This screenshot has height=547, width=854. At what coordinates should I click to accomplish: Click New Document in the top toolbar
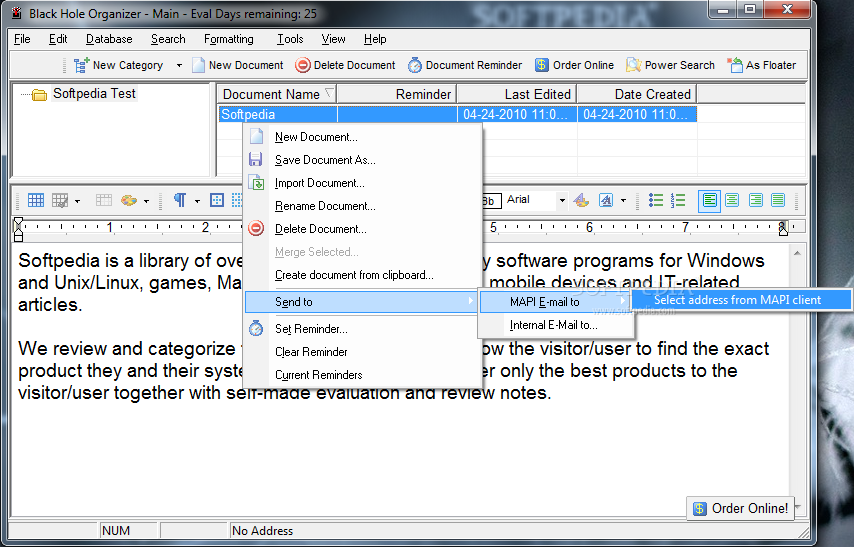[237, 65]
